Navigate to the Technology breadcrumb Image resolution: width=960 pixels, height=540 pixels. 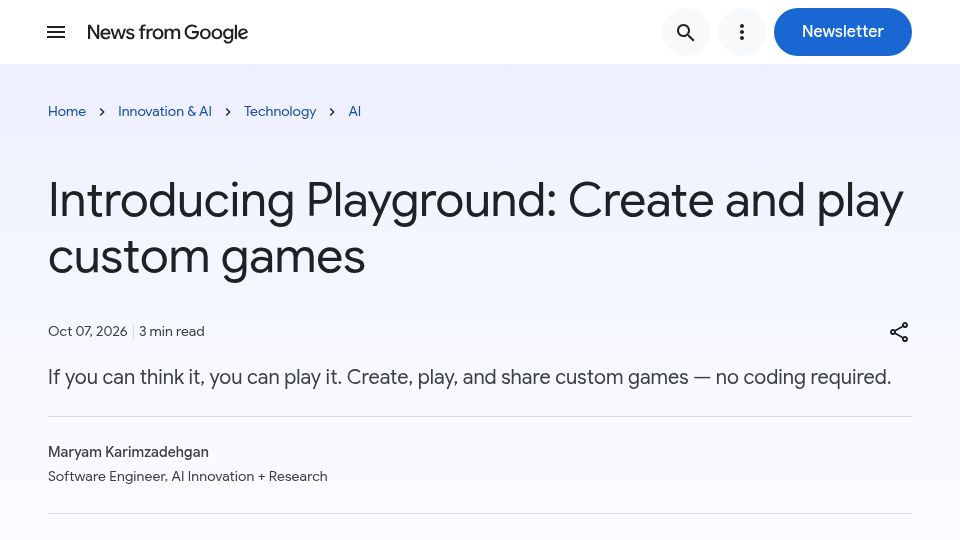[280, 111]
